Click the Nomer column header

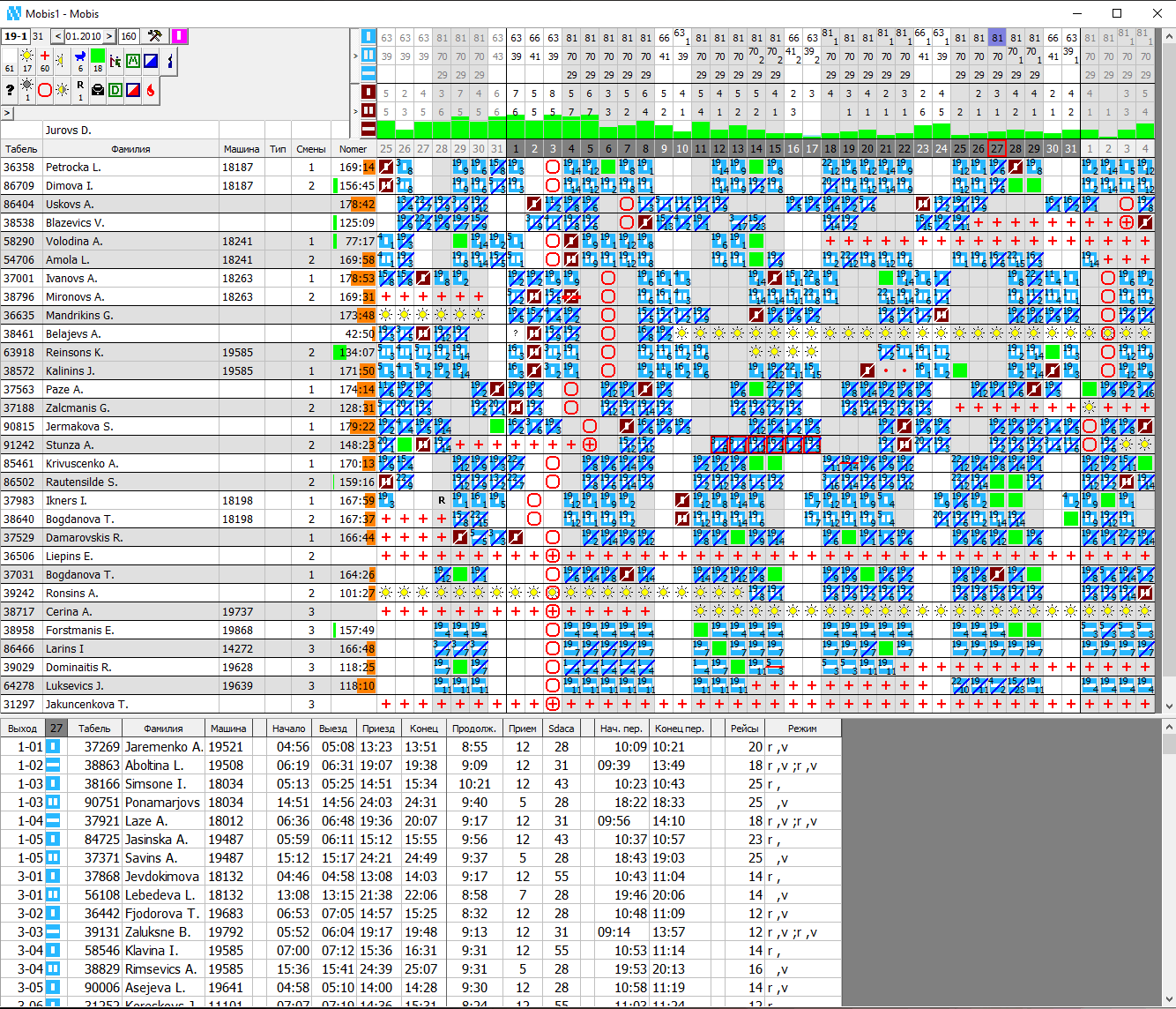[354, 149]
